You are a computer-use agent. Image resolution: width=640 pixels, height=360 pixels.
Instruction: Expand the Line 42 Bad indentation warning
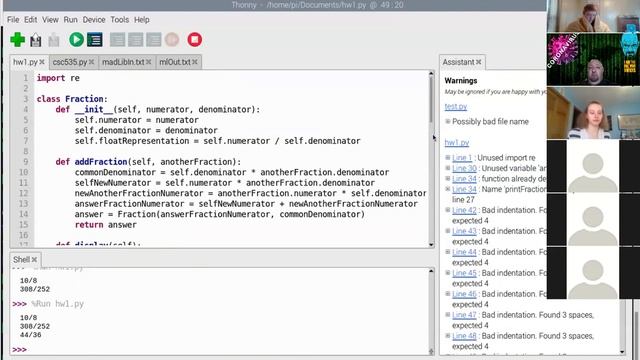(448, 210)
